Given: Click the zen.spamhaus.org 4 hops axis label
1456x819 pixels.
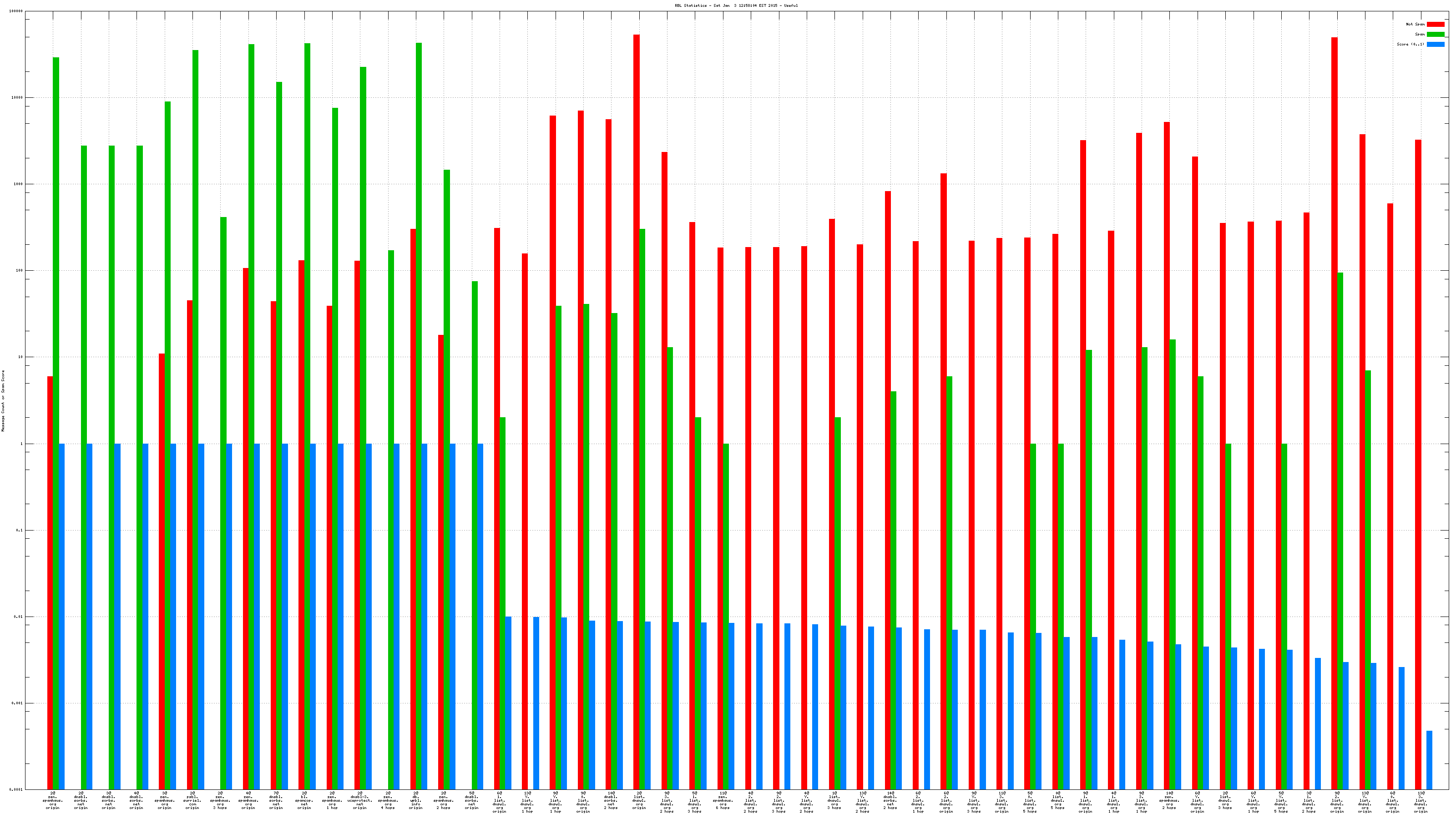Looking at the screenshot, I should (388, 800).
